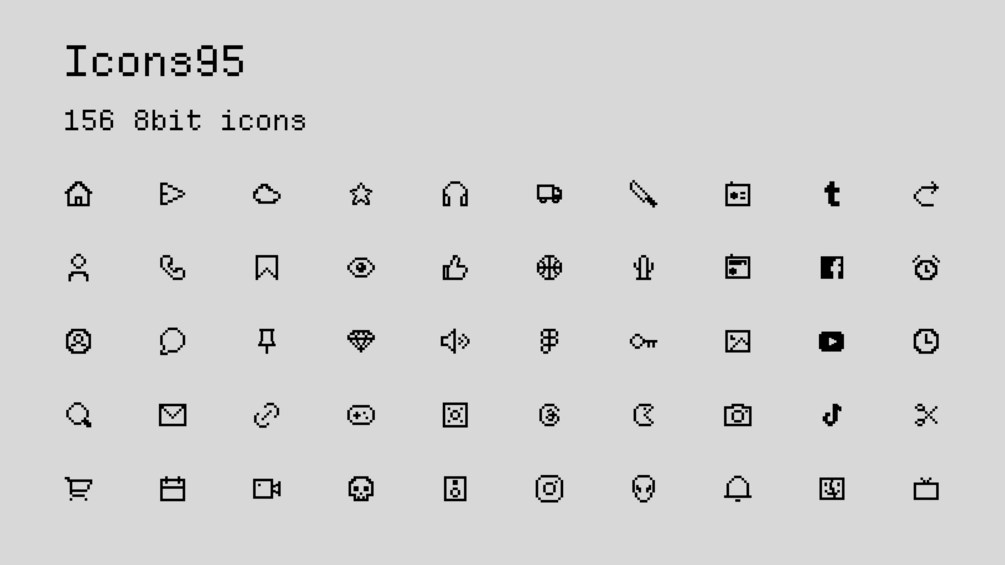Select the eye icon
Screen dimensions: 1005x565
pyautogui.click(x=361, y=268)
